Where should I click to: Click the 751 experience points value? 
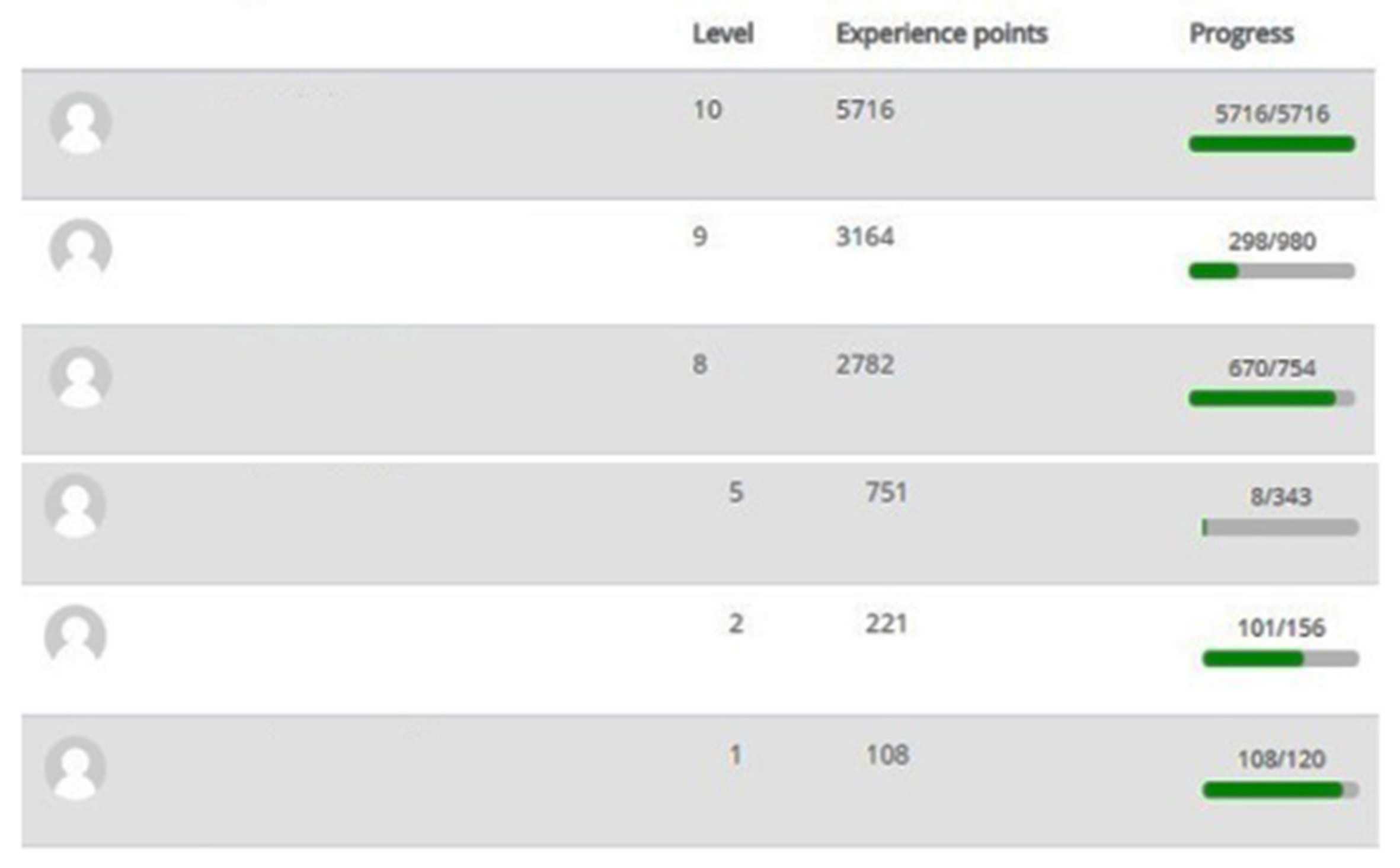tap(886, 492)
